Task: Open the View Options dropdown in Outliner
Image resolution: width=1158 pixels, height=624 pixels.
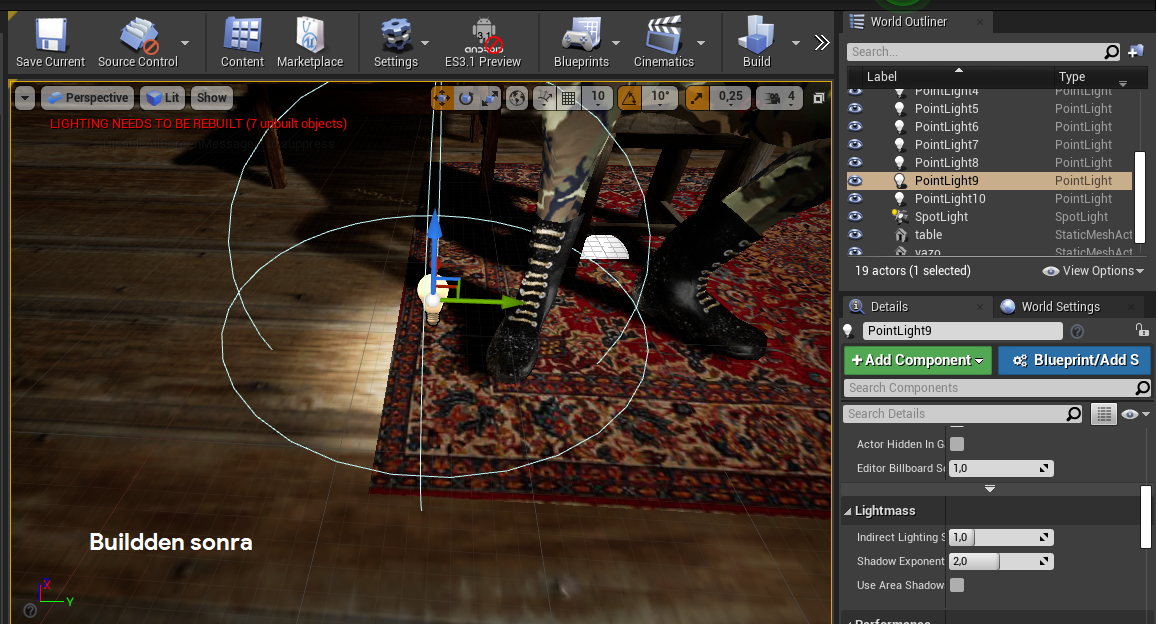Action: point(1093,271)
